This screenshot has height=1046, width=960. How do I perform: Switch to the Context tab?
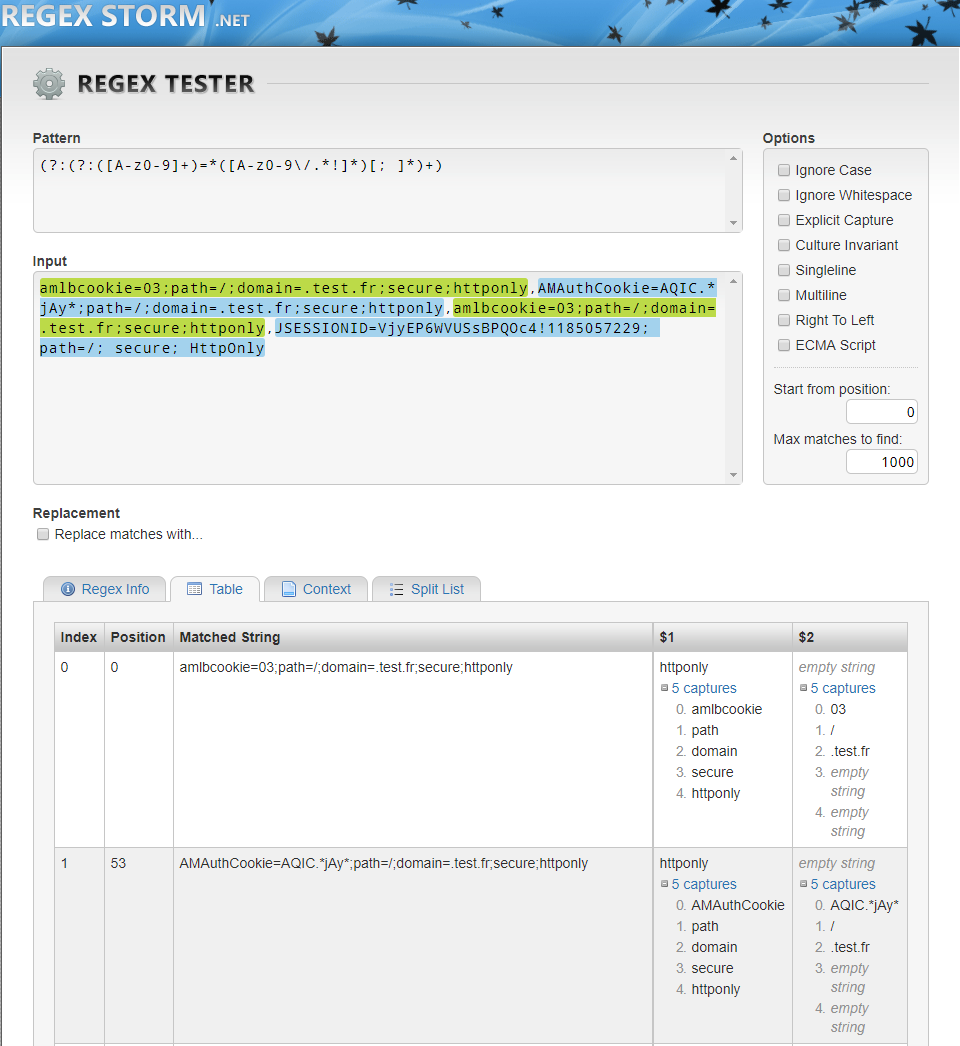[x=316, y=589]
